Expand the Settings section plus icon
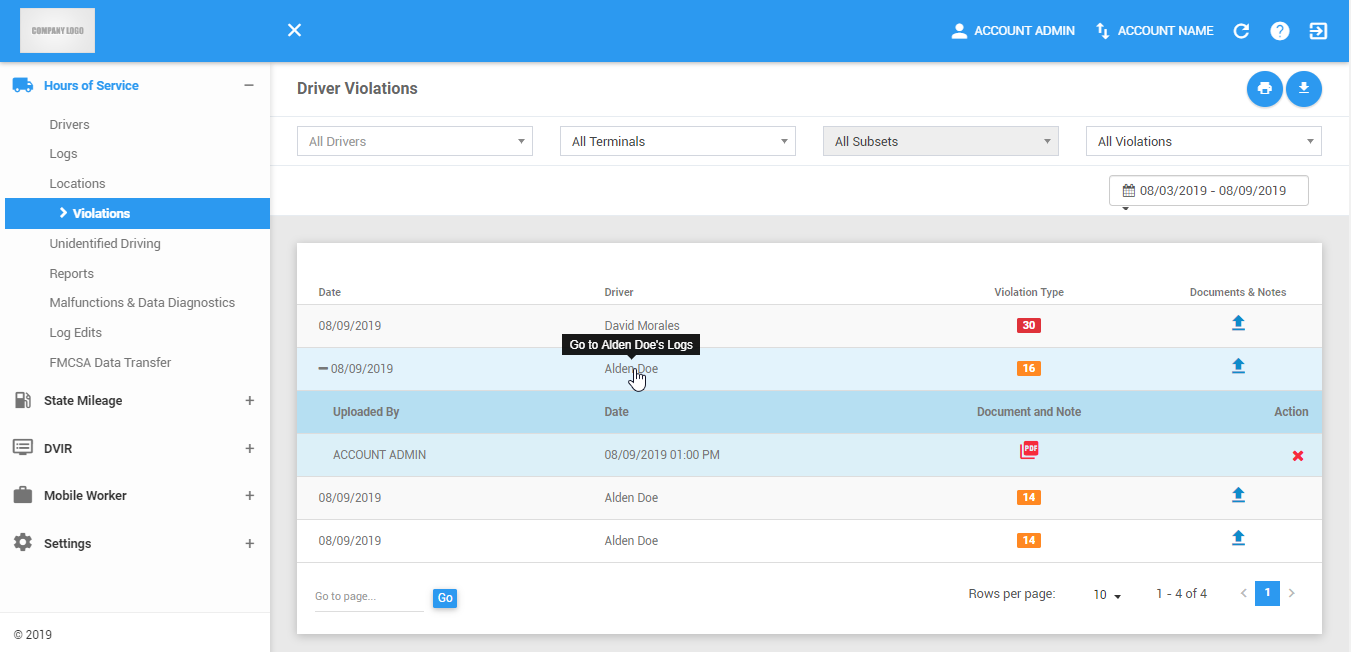 [x=250, y=544]
